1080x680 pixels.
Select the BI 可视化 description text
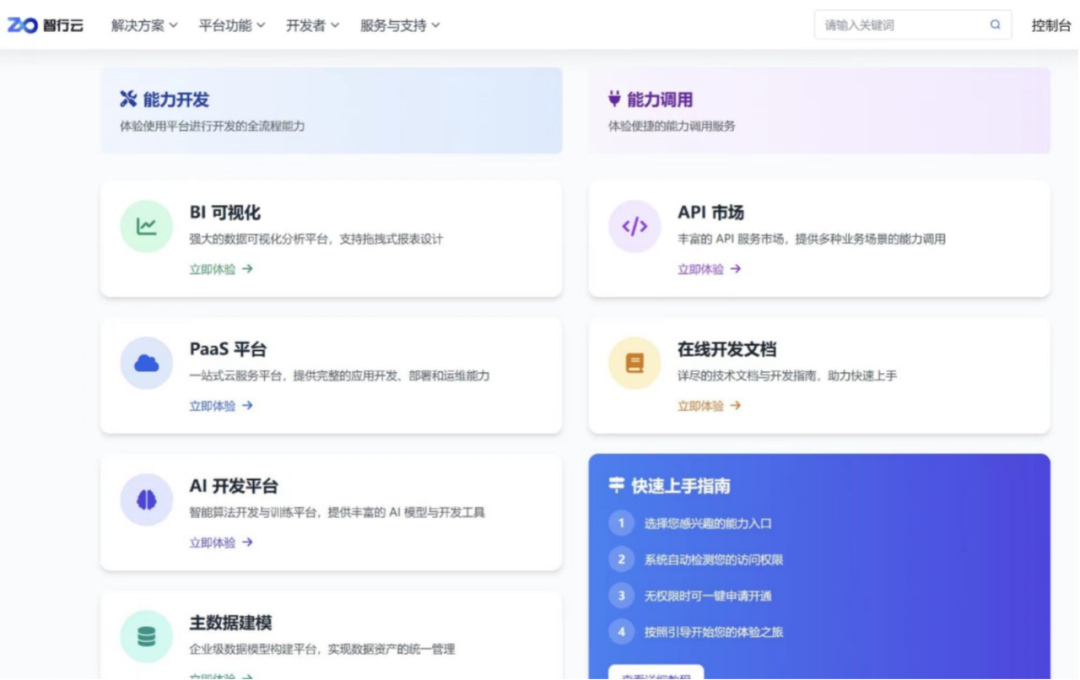pyautogui.click(x=316, y=239)
